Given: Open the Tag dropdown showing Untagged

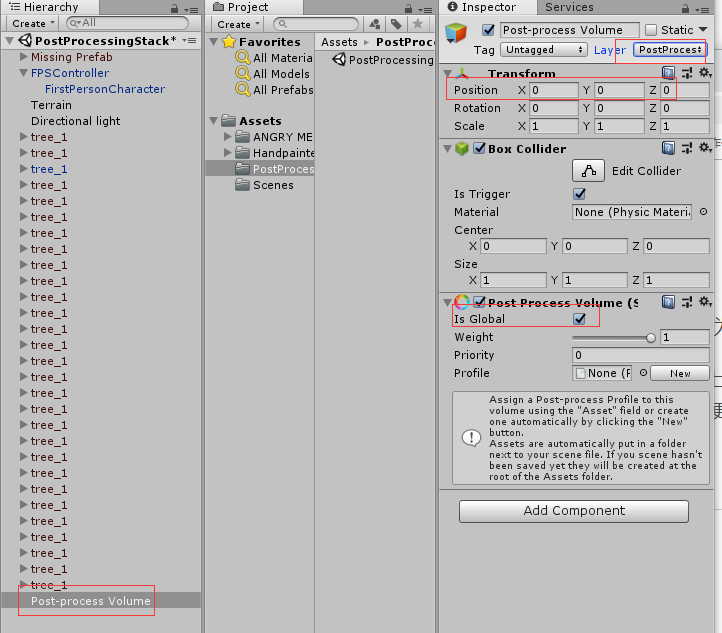Looking at the screenshot, I should click(544, 49).
